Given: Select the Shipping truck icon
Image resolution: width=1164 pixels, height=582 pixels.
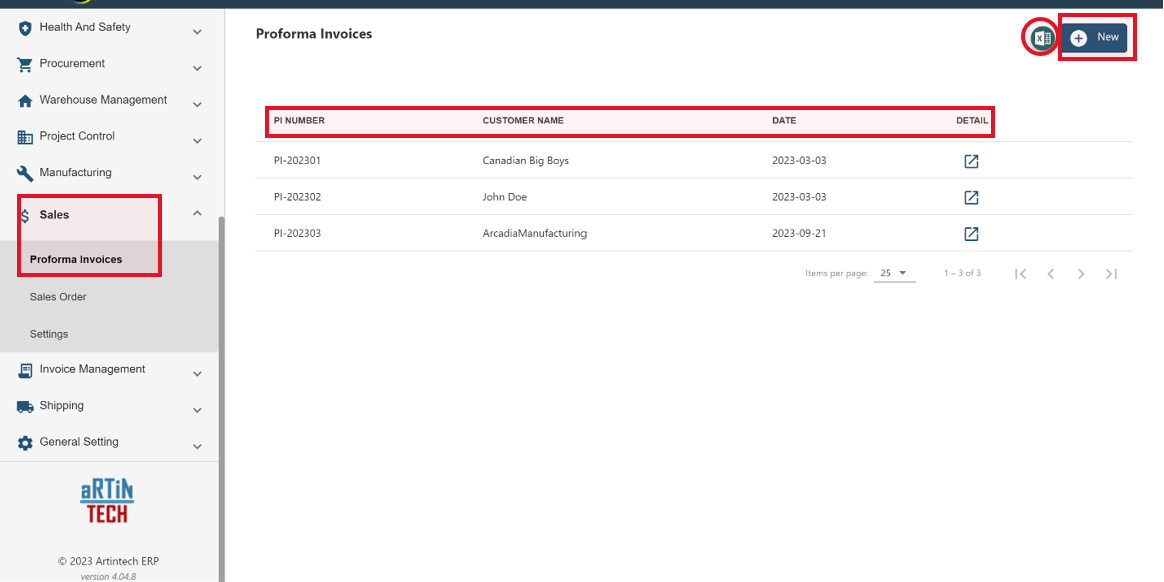Looking at the screenshot, I should (x=24, y=405).
